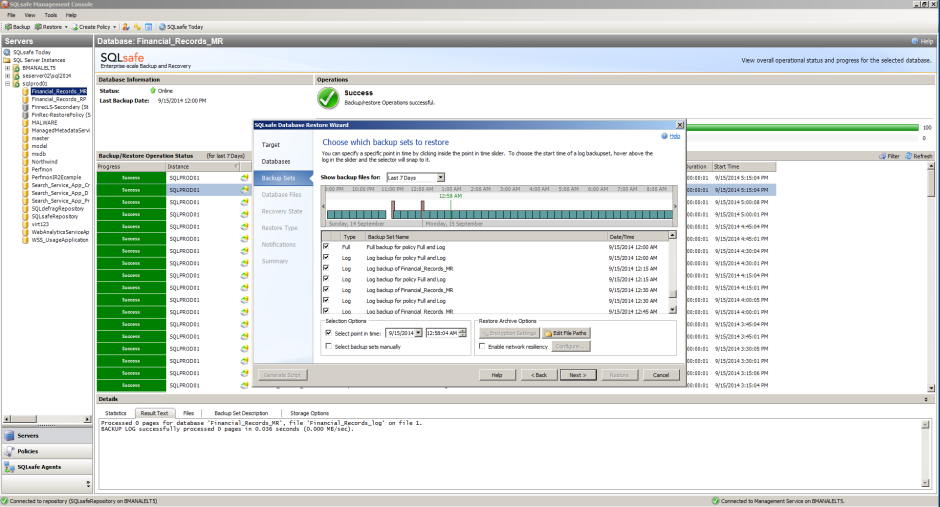Go to the Target wizard step
The image size is (940, 507).
[x=270, y=144]
